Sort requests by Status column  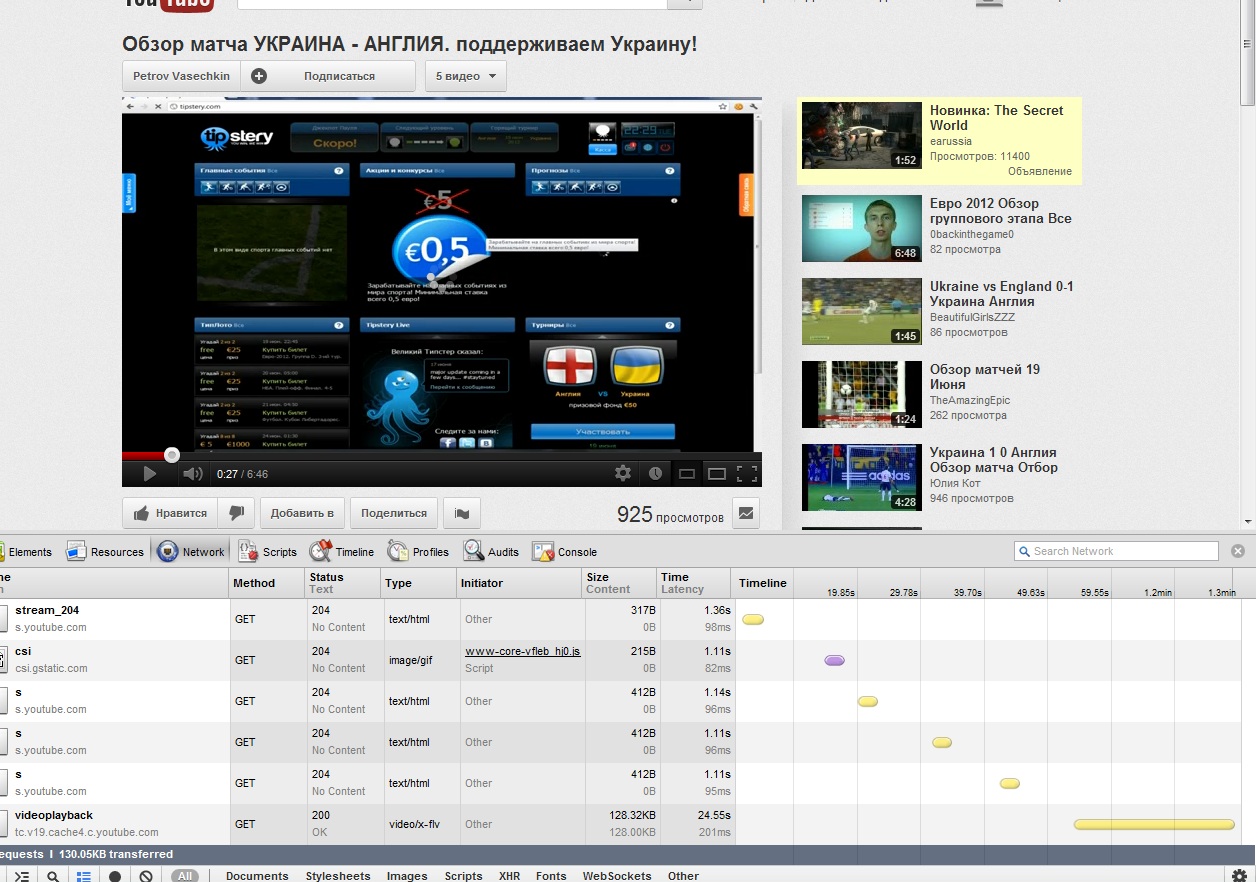click(x=344, y=583)
